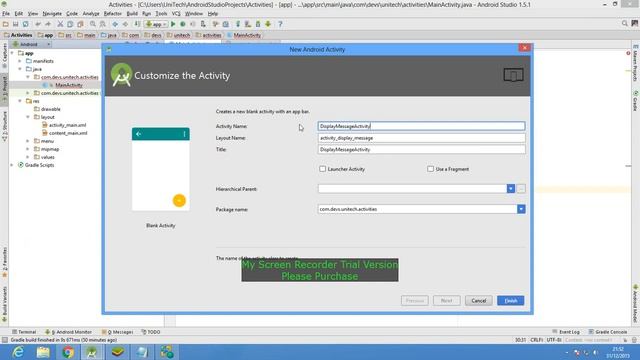This screenshot has height=360, width=640.
Task: Click the Blank Activity phone preview thumbnail
Action: 160,169
